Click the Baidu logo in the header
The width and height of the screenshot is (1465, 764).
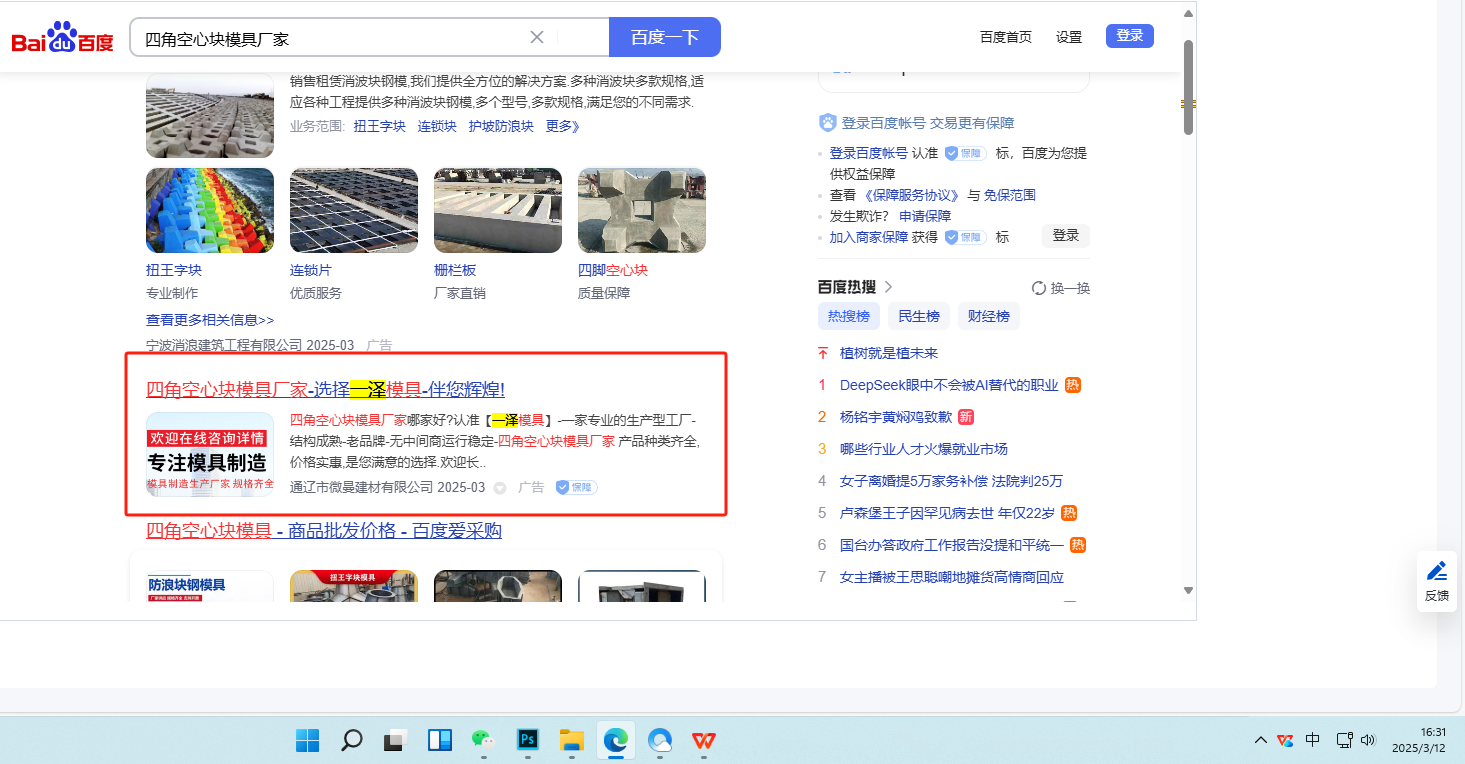click(63, 38)
